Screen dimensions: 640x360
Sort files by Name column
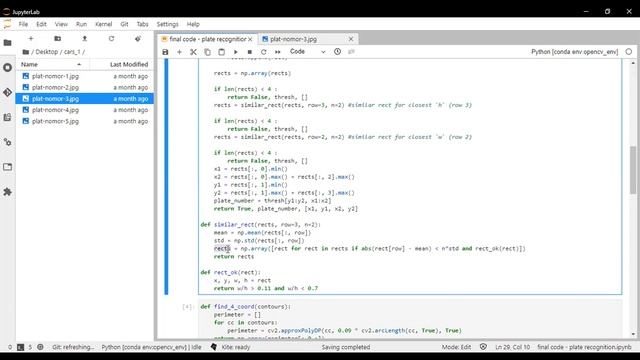pyautogui.click(x=51, y=64)
